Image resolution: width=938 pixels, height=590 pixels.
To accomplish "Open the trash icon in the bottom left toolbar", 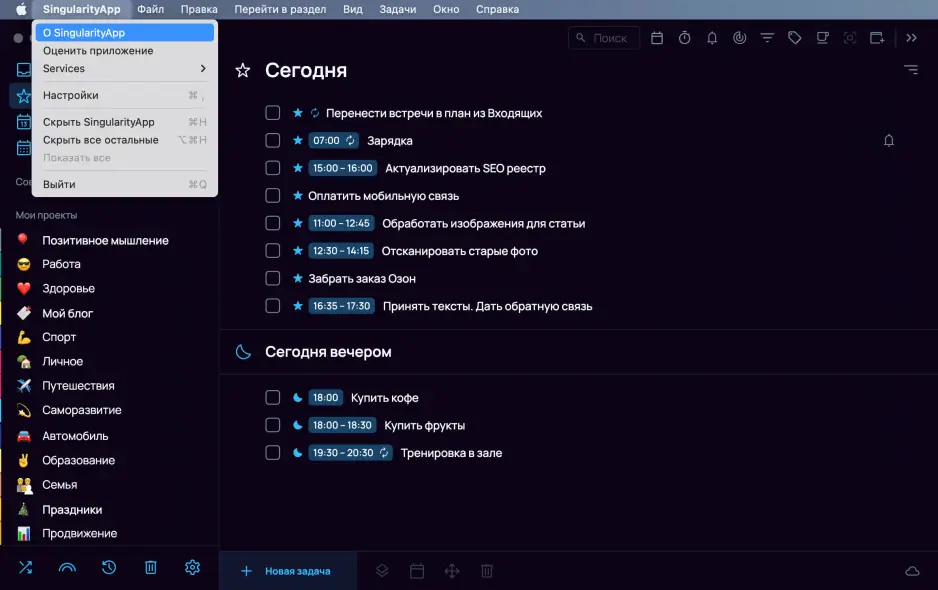I will [150, 567].
